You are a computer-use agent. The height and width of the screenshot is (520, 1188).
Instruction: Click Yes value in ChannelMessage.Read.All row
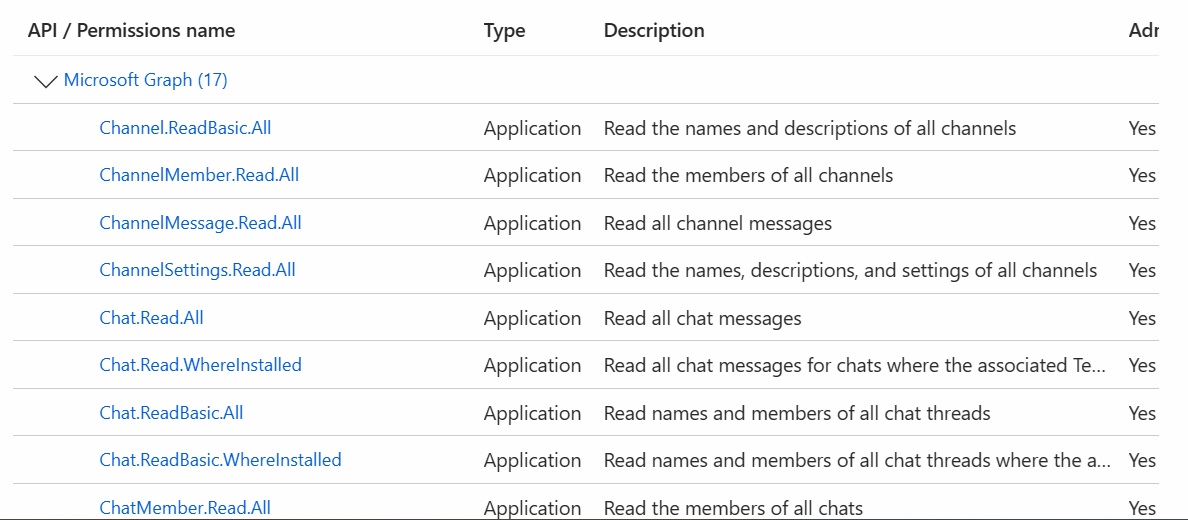point(1142,223)
